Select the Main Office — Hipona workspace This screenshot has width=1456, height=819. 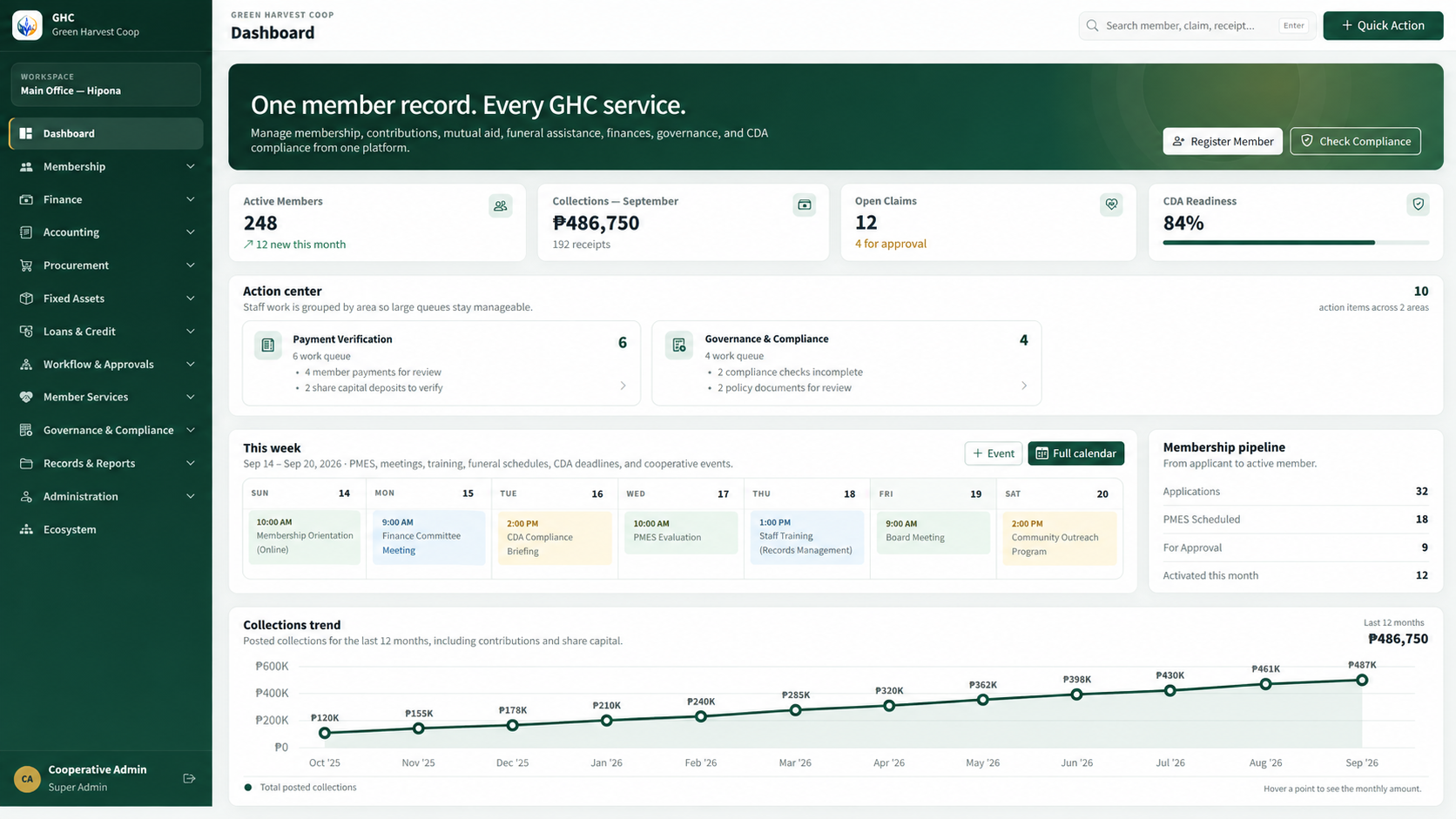pos(106,84)
